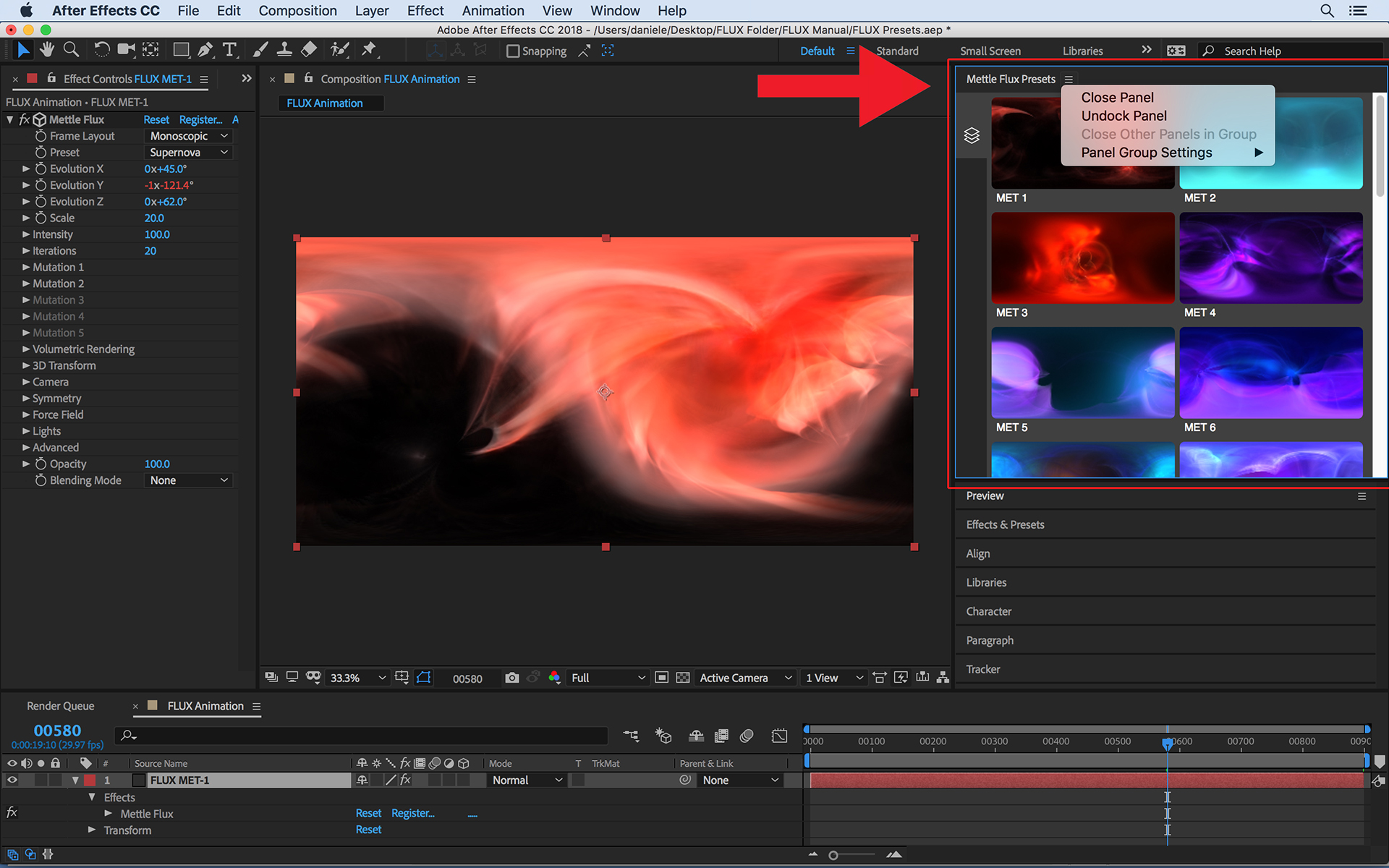Screen dimensions: 1389x868
Task: Open the composition flowchart icon
Action: pyautogui.click(x=943, y=678)
